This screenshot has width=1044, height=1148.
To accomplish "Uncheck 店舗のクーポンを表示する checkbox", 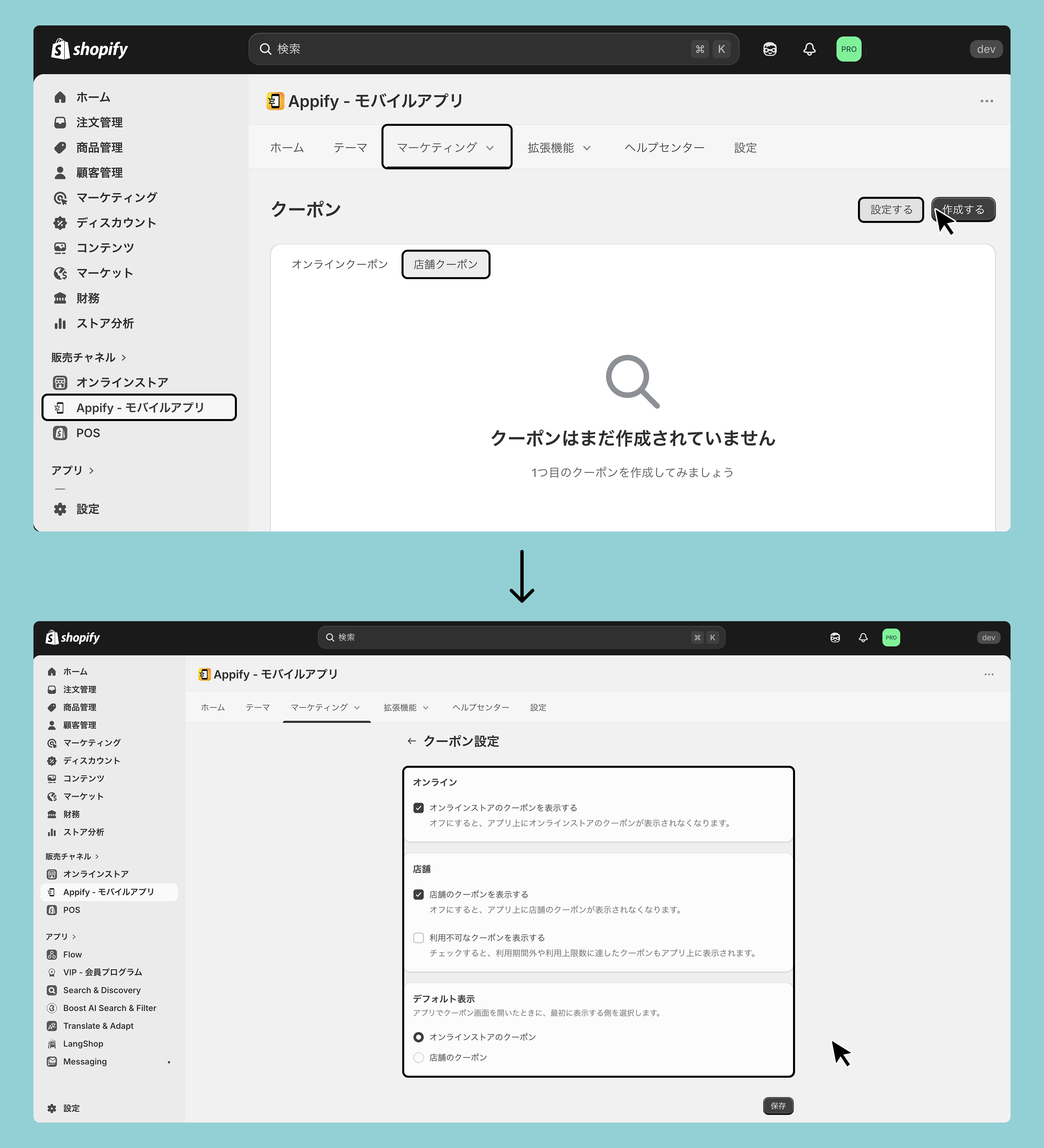I will (418, 894).
